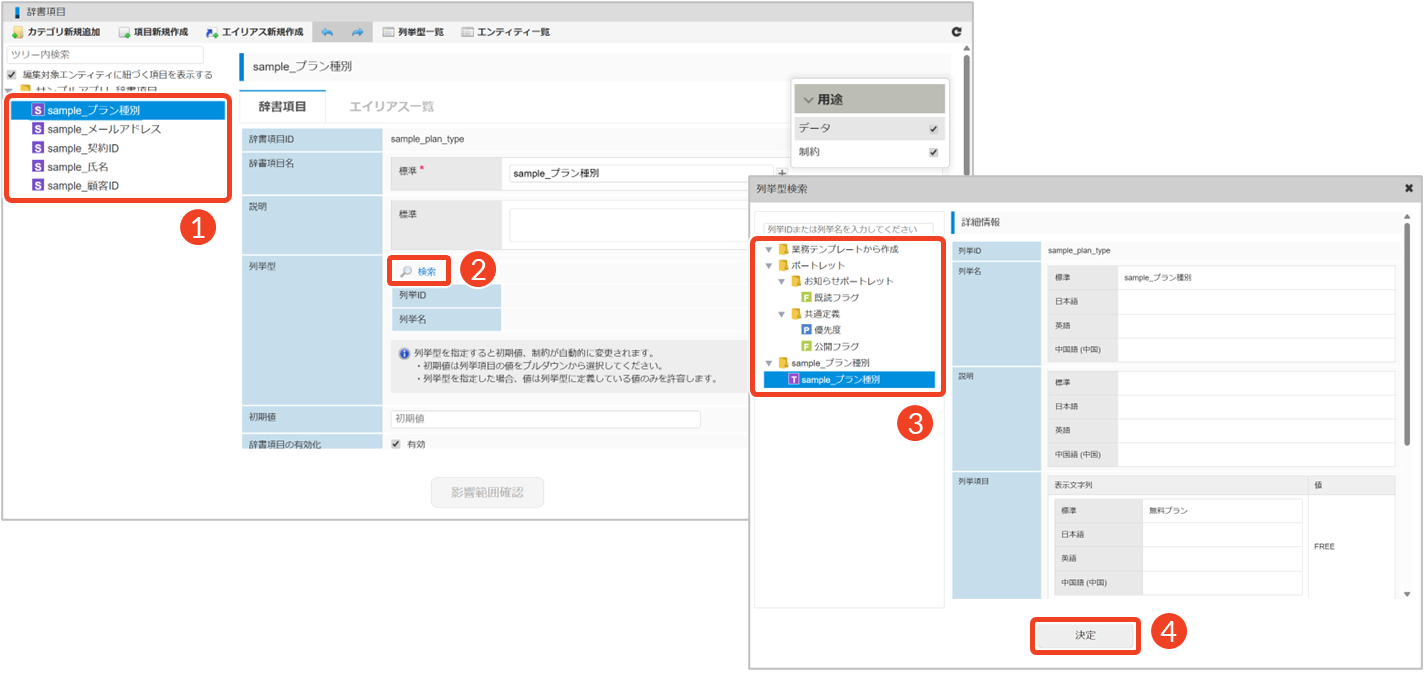The height and width of the screenshot is (673, 1425).
Task: Toggle 編集対象エンティティに紐づく項目を表示する checkbox
Action: [x=12, y=75]
